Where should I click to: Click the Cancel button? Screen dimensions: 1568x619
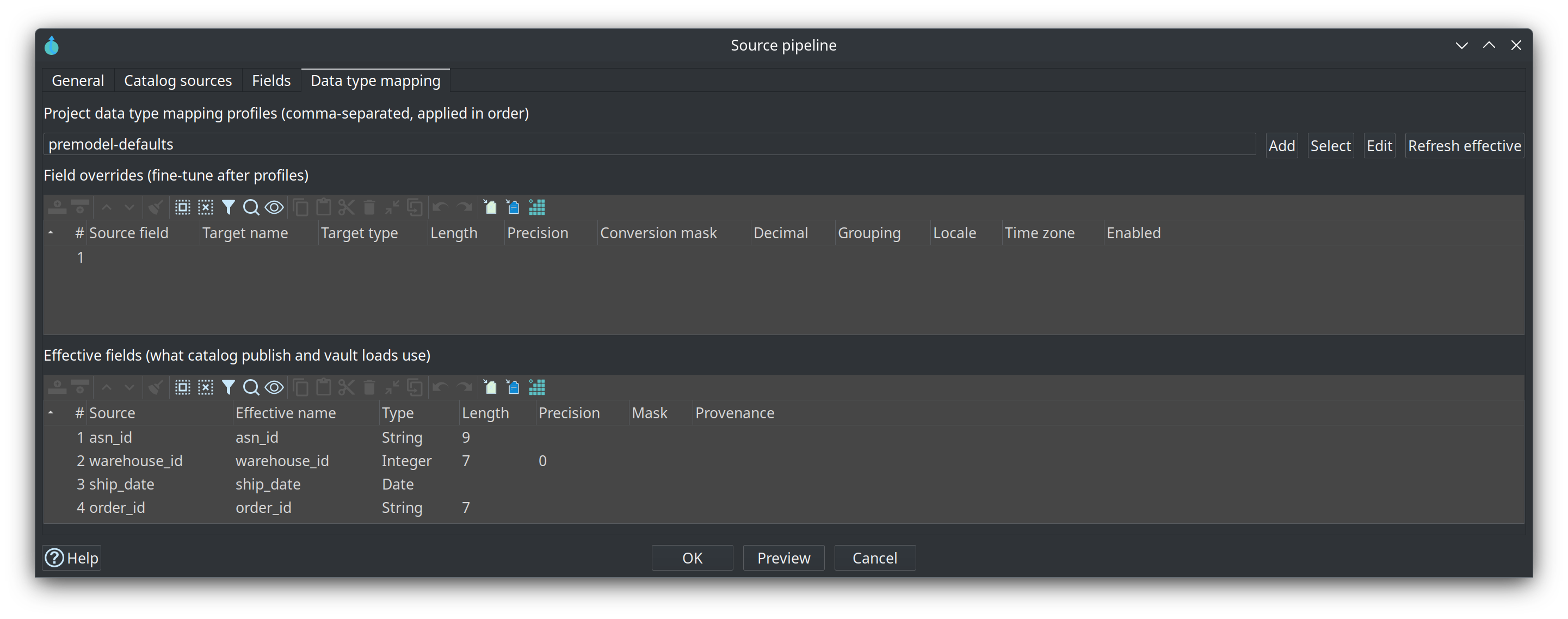click(x=875, y=558)
